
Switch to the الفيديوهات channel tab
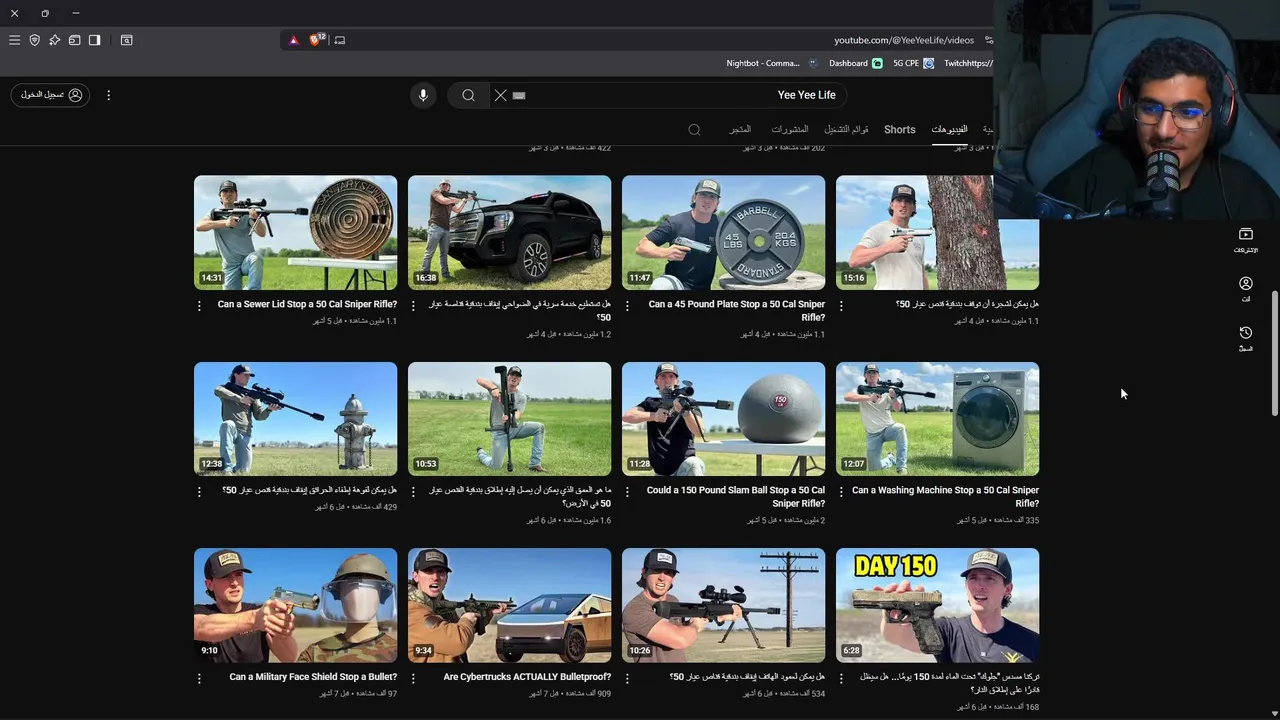tap(949, 130)
